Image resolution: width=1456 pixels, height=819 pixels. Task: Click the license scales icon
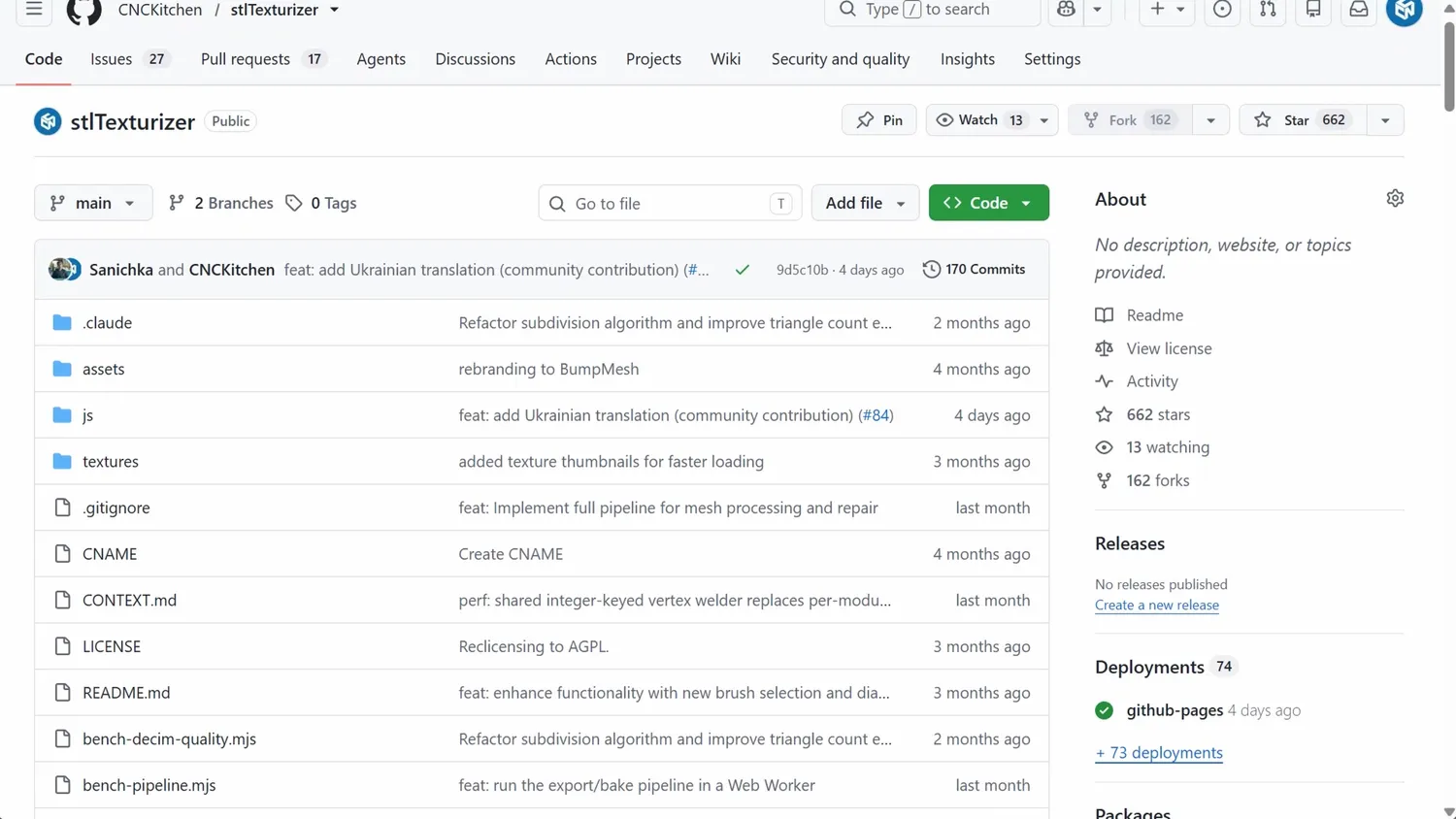pos(1104,348)
